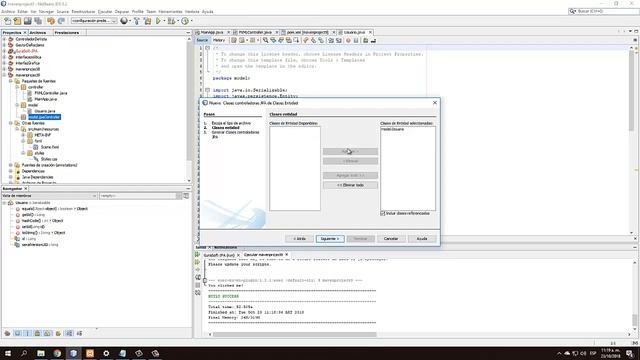Image resolution: width=640 pixels, height=360 pixels.
Task: Toggle the fifth filter icon at the Navigator bottom
Action: pyautogui.click(x=47, y=333)
